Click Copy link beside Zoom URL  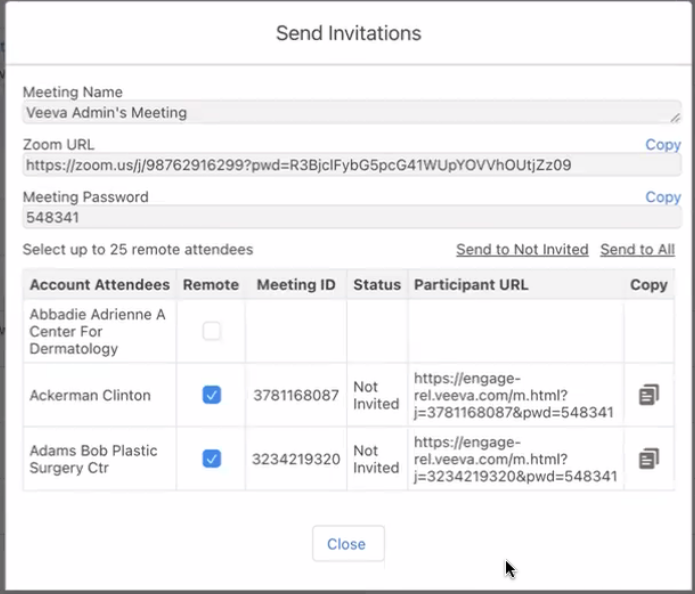point(662,144)
